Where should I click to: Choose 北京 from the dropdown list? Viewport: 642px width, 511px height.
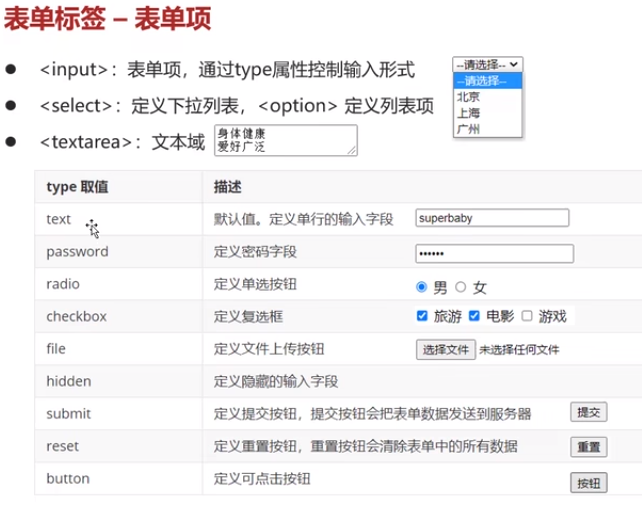(x=468, y=97)
